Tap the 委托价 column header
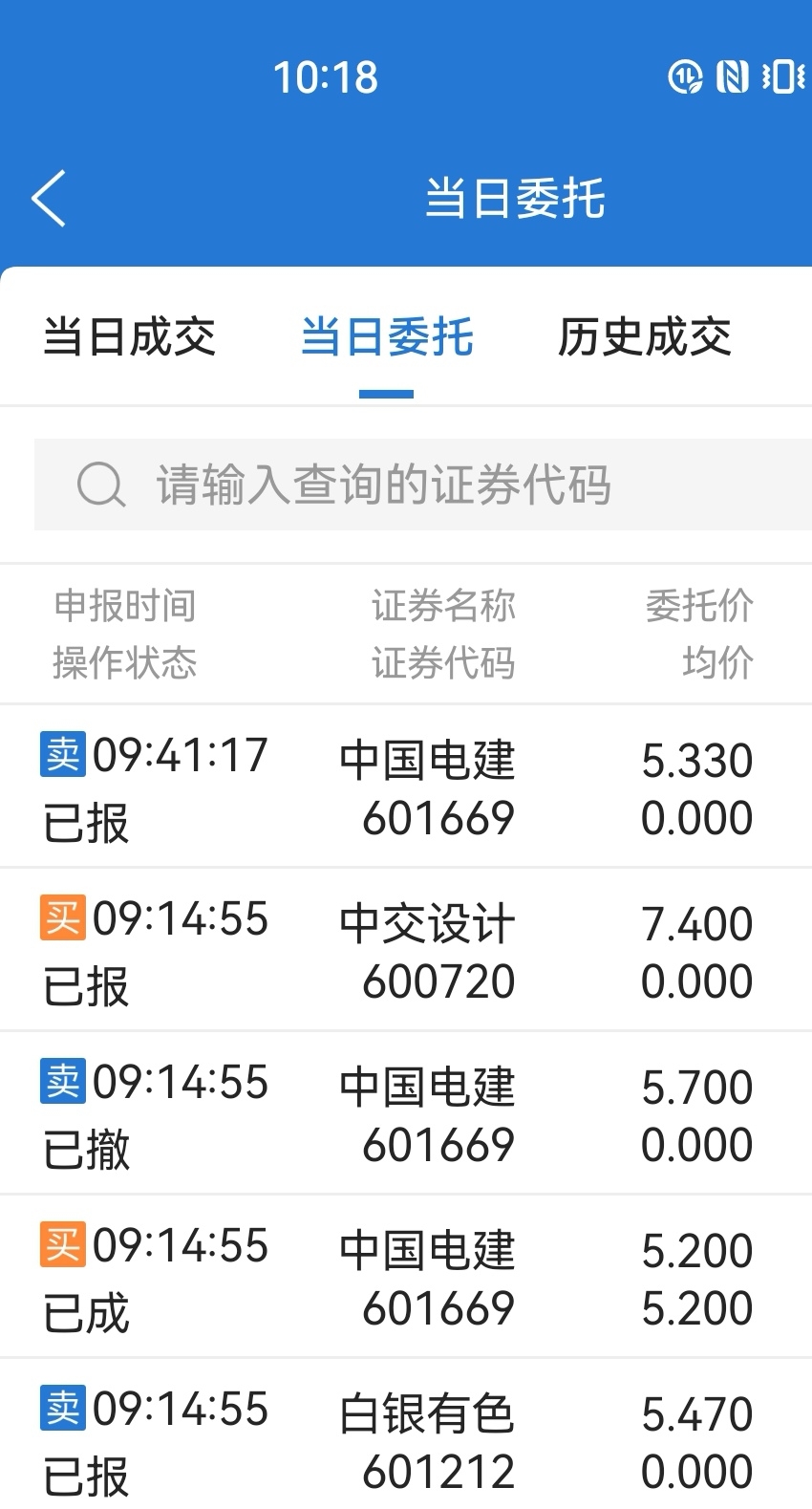812x1509 pixels. tap(700, 606)
